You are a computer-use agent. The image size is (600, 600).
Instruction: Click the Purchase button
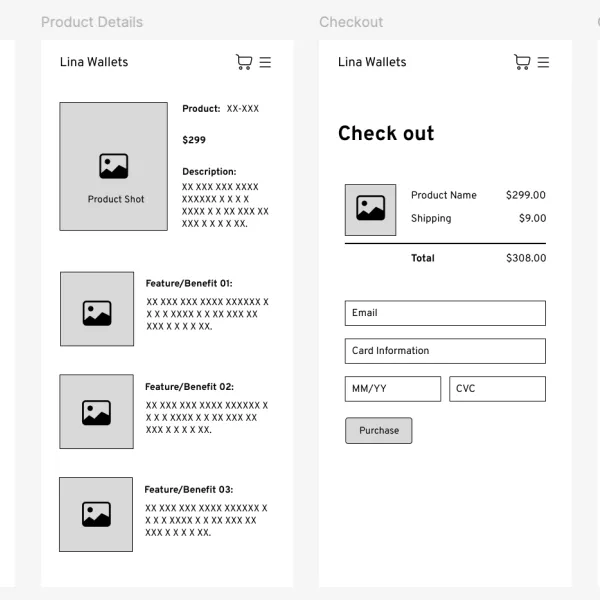(x=379, y=430)
